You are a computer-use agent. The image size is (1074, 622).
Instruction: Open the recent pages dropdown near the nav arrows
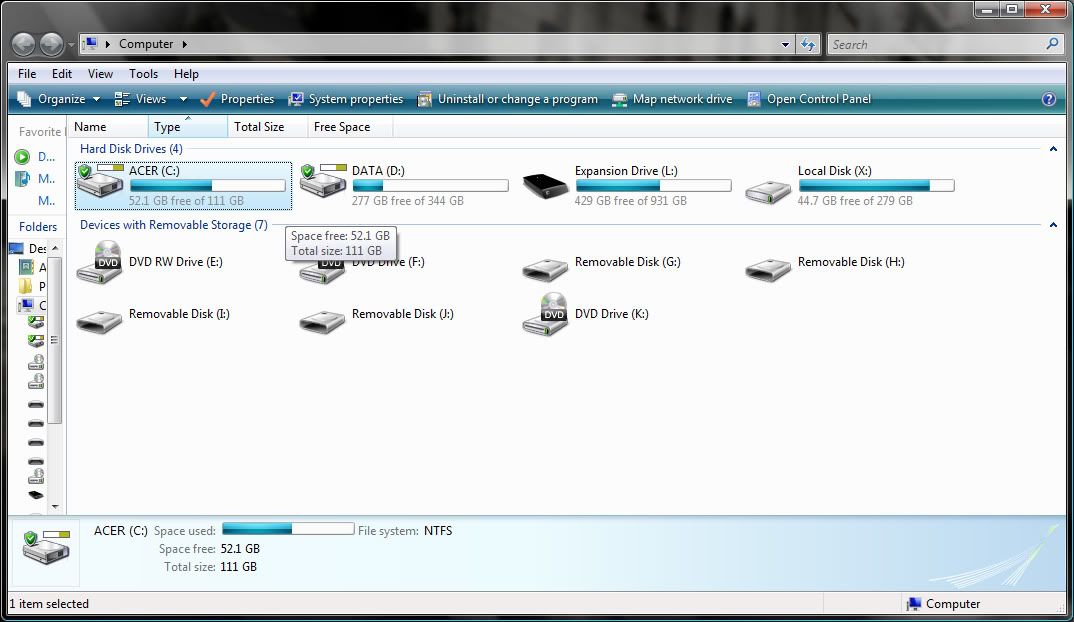(71, 45)
